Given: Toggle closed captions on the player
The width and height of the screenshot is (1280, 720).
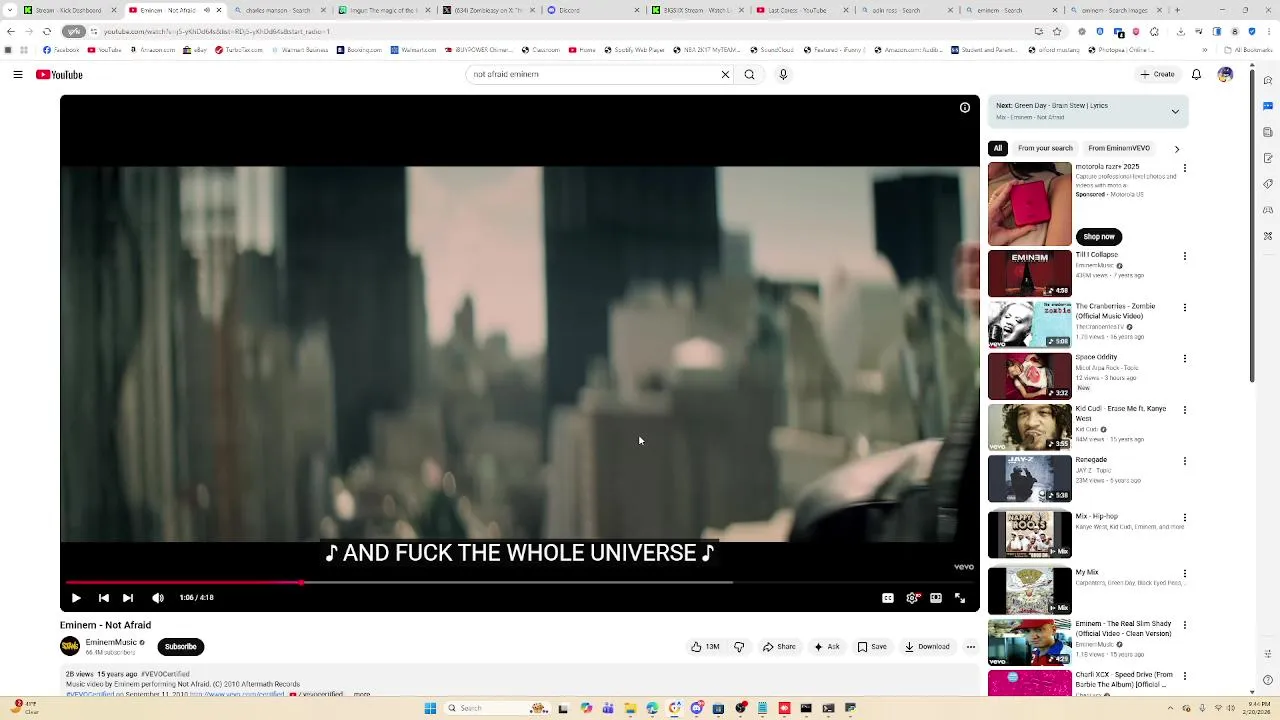Looking at the screenshot, I should (x=888, y=598).
